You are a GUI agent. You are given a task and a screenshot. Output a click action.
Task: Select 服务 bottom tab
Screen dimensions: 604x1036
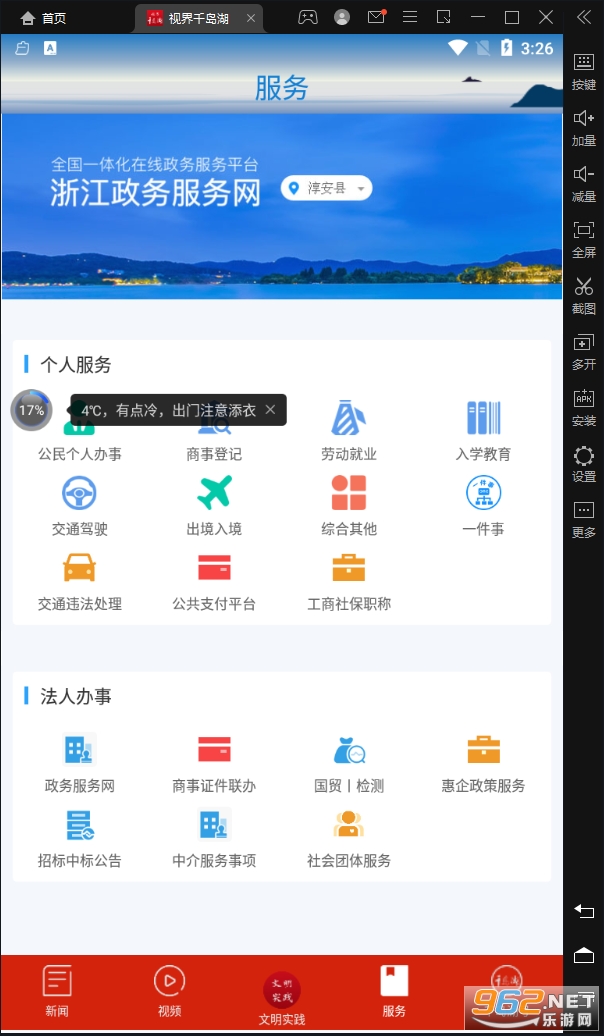pyautogui.click(x=394, y=990)
